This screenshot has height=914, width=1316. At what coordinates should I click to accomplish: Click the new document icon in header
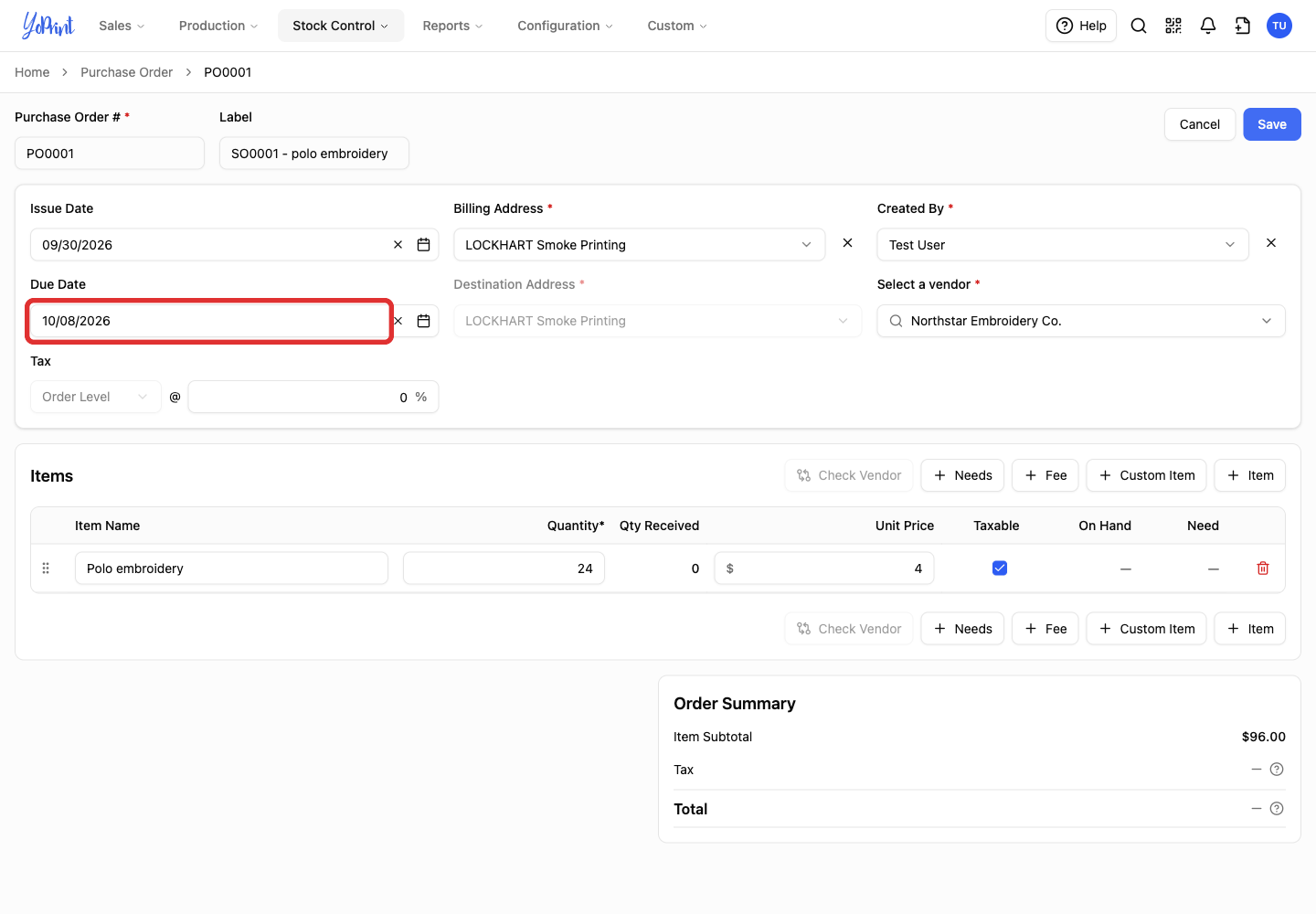(x=1243, y=26)
